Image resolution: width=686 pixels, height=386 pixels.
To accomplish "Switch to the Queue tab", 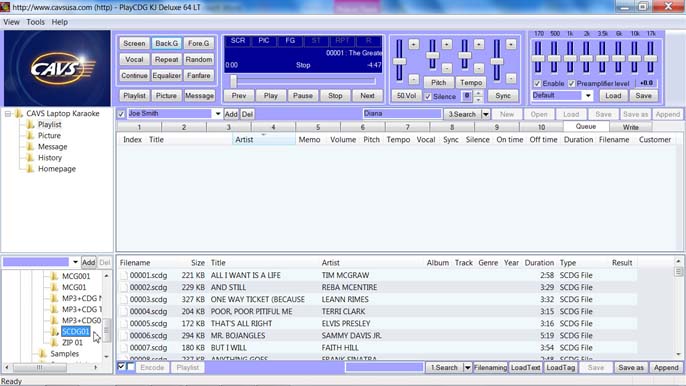I will pos(586,126).
